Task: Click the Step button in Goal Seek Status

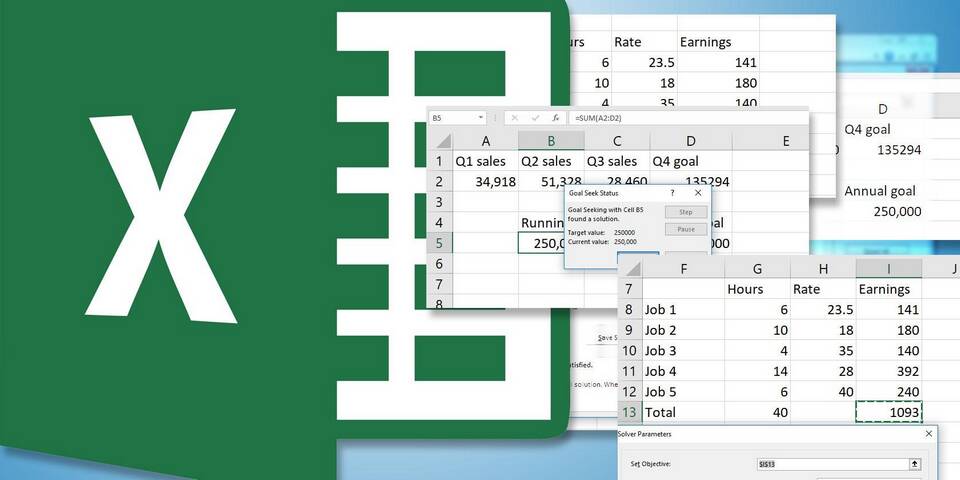Action: coord(686,212)
